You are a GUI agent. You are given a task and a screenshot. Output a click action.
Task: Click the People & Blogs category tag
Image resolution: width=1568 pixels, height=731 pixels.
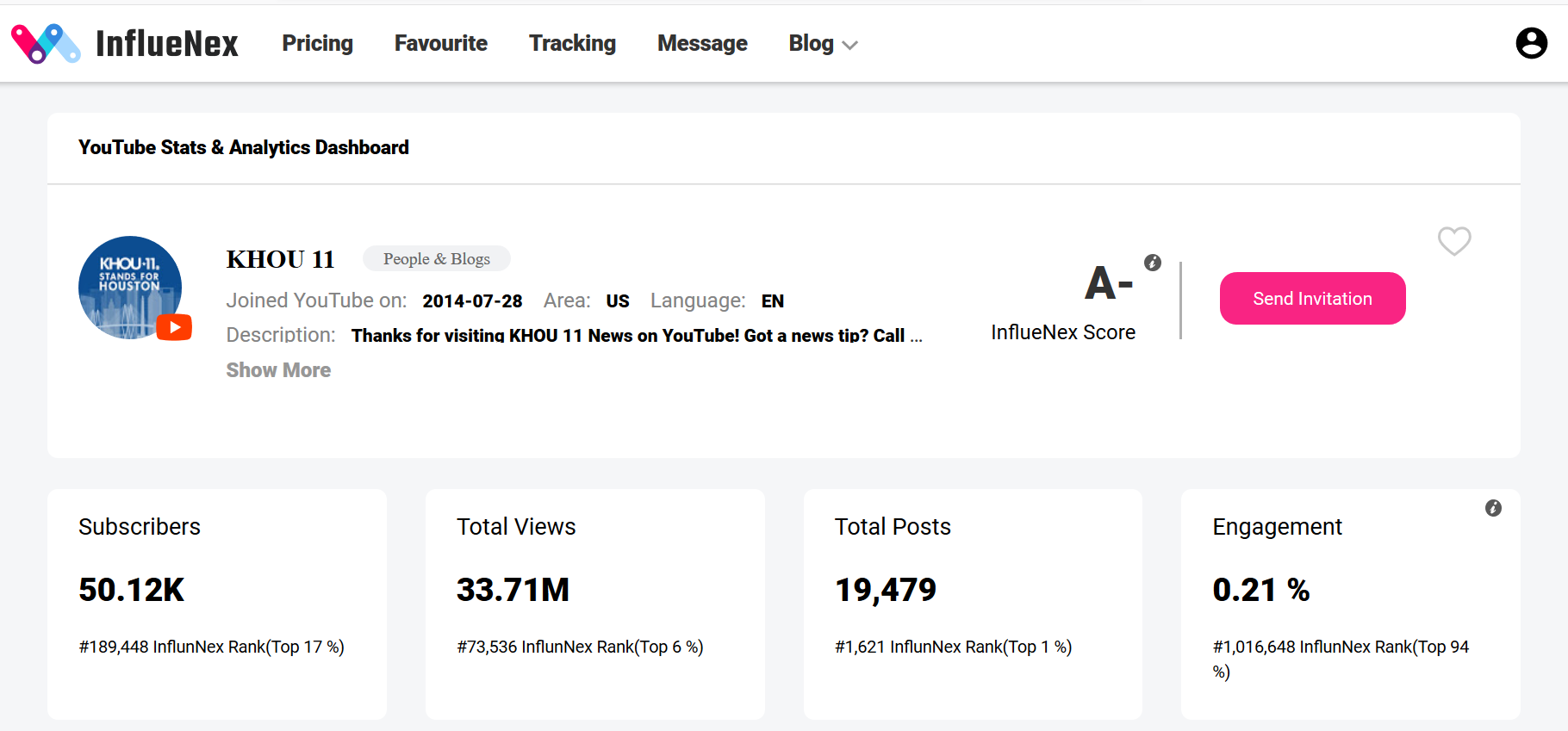[437, 258]
